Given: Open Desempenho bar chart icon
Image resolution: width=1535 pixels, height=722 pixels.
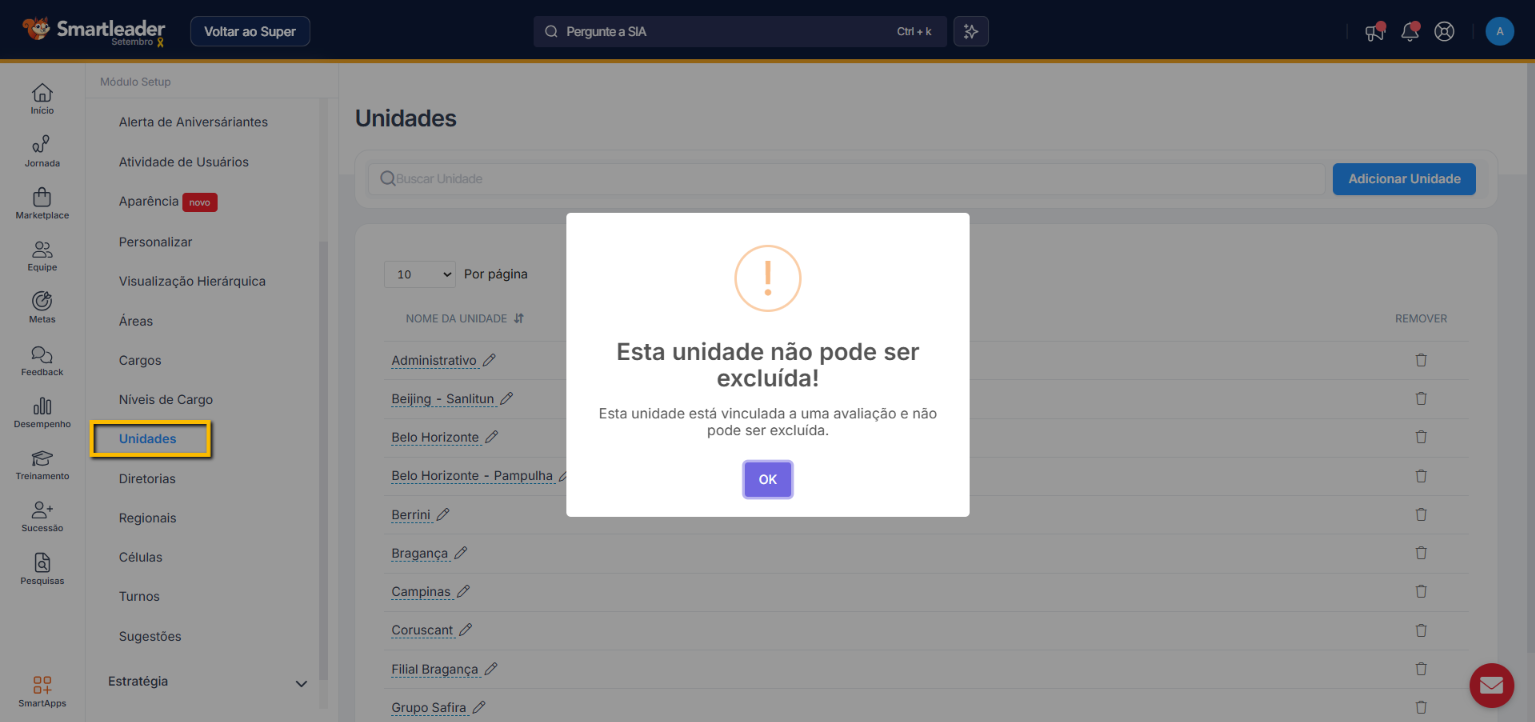Looking at the screenshot, I should (42, 412).
